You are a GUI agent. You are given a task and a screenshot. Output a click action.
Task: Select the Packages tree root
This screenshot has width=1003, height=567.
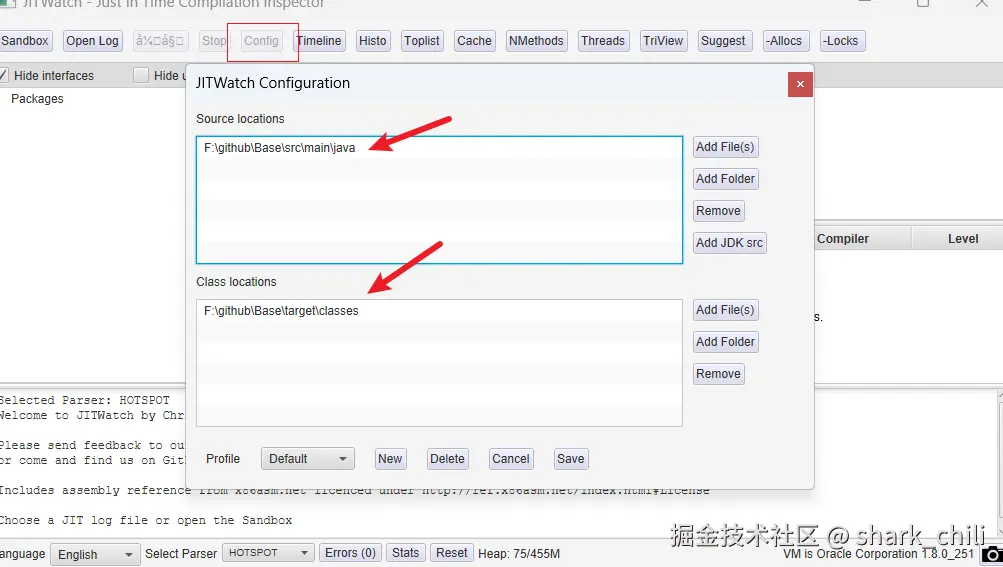coord(37,99)
